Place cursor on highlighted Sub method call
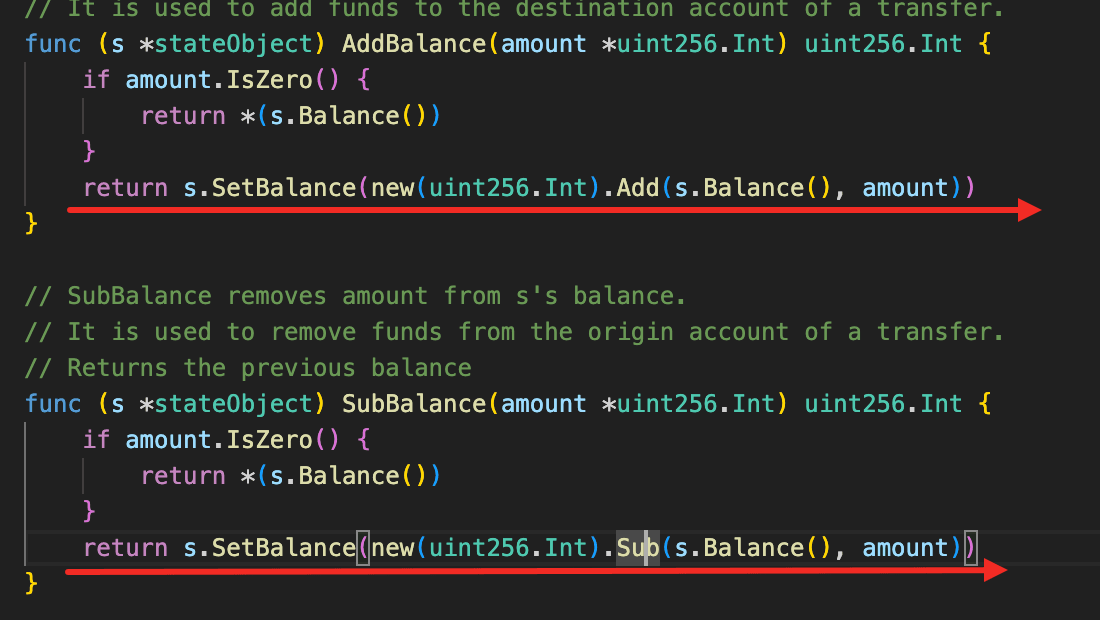1100x620 pixels. coord(638,547)
